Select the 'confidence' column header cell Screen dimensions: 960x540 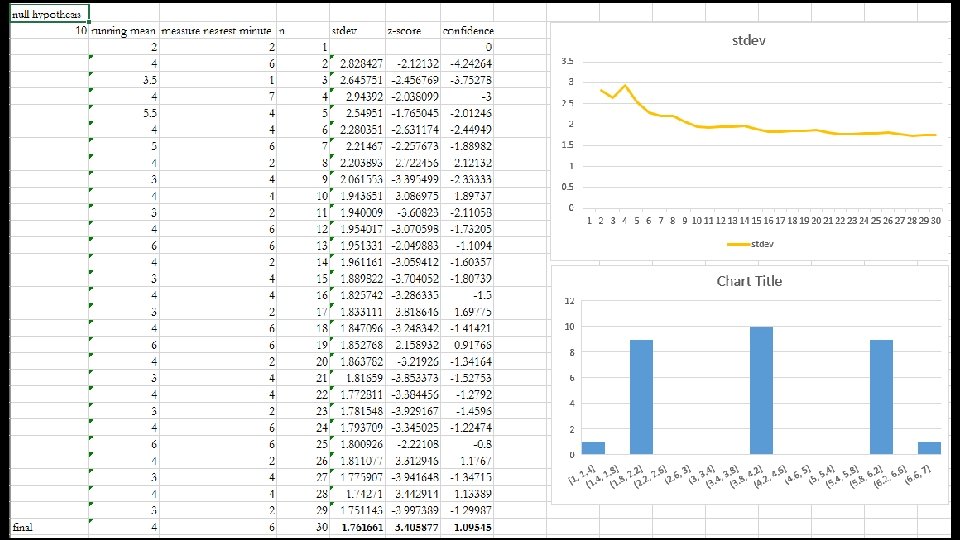pos(467,30)
